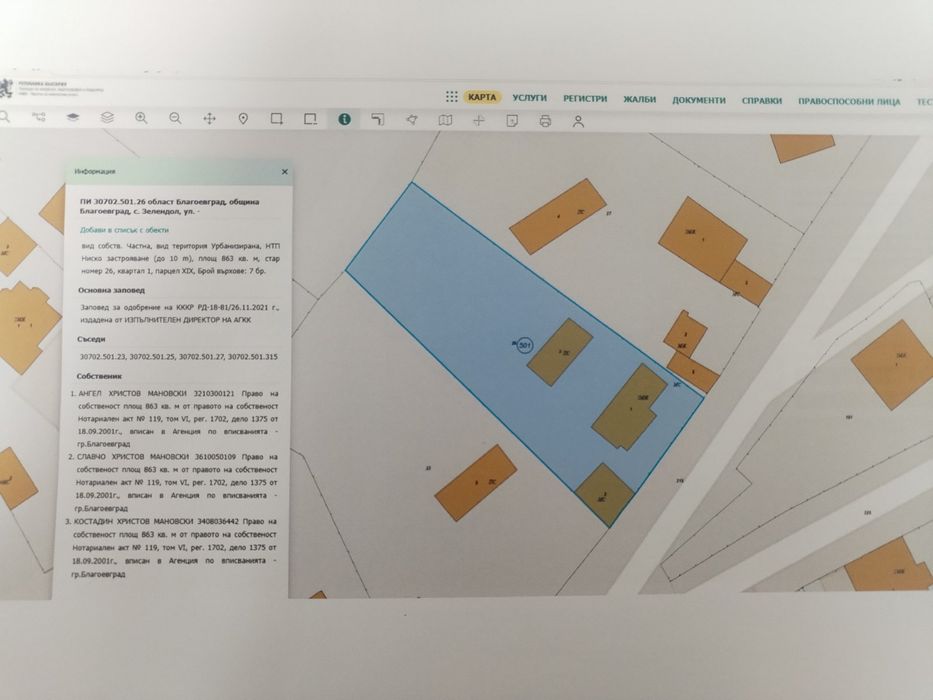Viewport: 933px width, 700px height.
Task: Open the folded map tool
Action: [445, 120]
